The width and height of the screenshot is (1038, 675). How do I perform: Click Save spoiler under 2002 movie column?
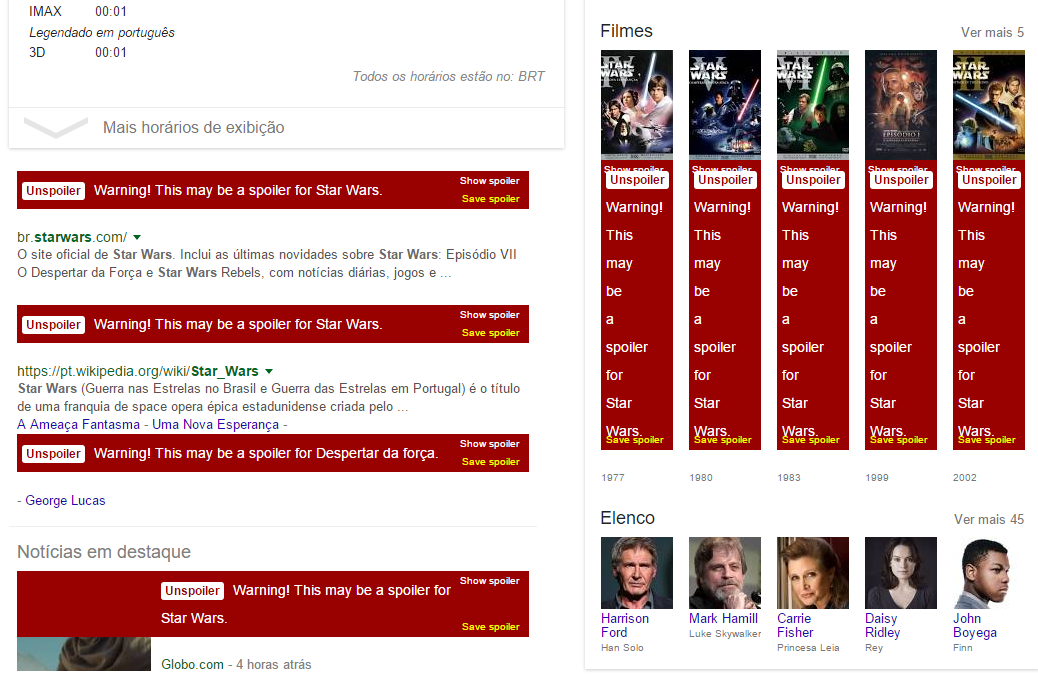(986, 440)
